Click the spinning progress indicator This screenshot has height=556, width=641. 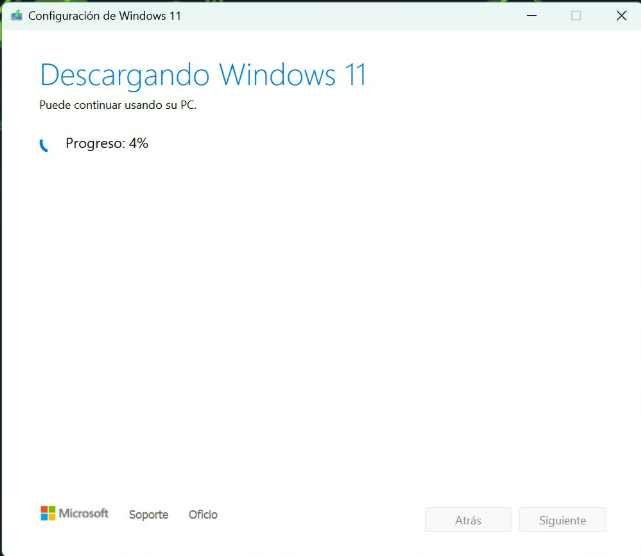pos(44,145)
